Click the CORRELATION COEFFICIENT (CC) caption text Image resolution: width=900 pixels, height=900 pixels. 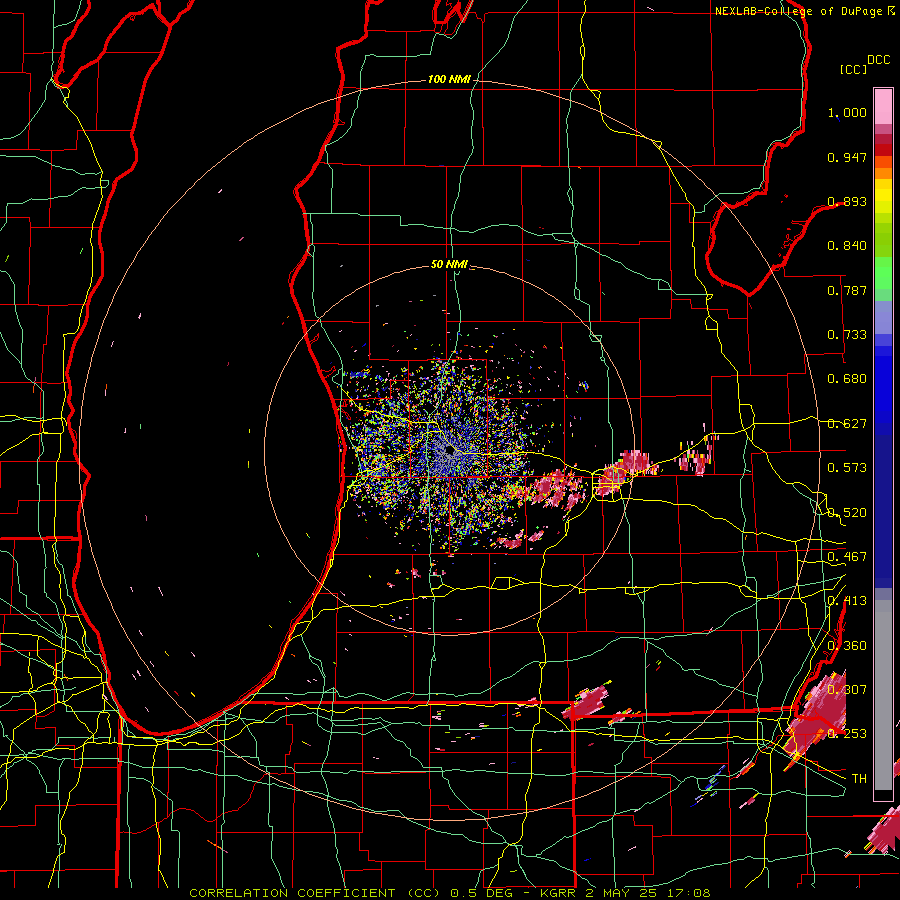coord(317,893)
